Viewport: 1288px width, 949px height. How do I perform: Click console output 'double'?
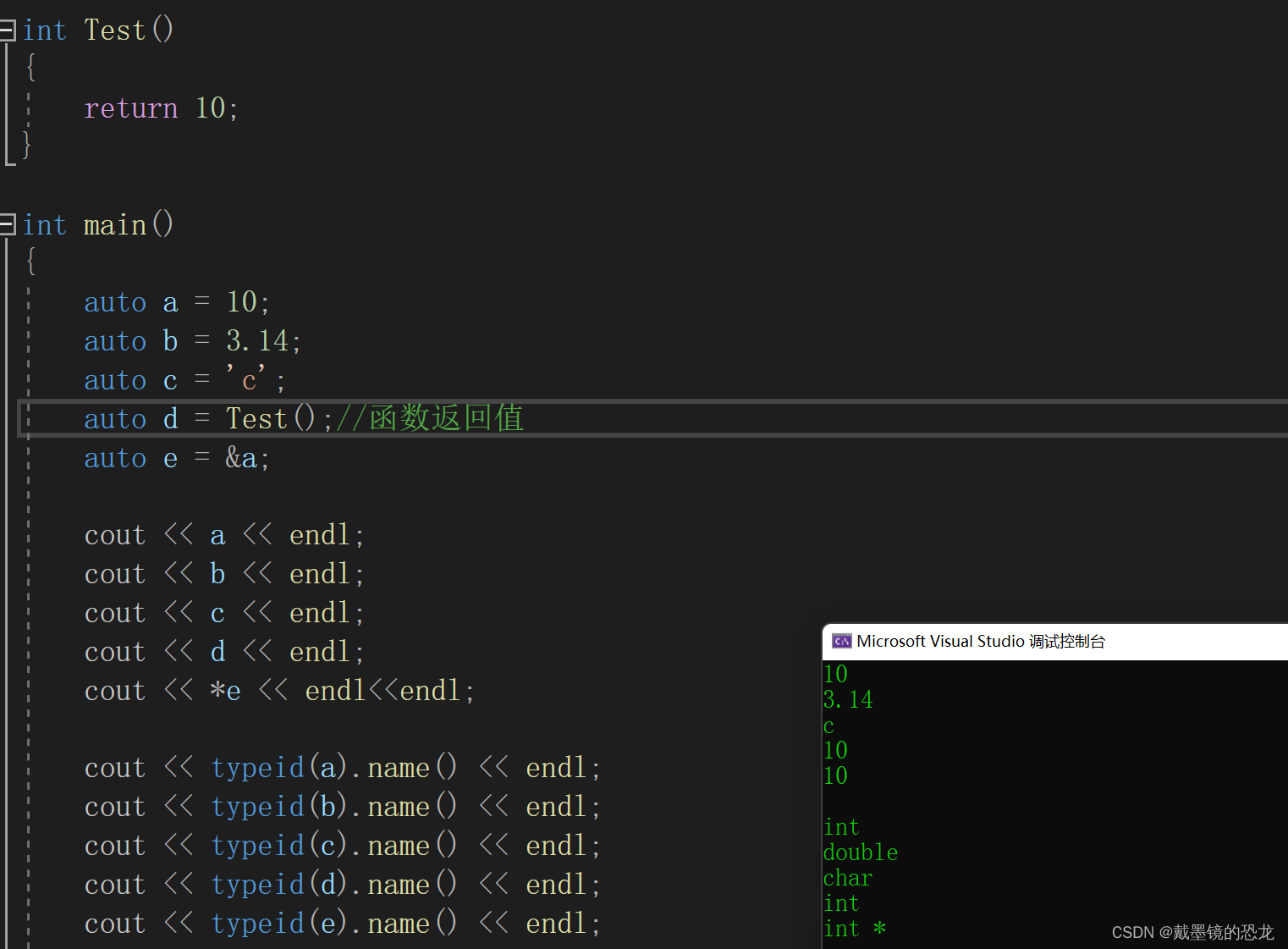861,852
